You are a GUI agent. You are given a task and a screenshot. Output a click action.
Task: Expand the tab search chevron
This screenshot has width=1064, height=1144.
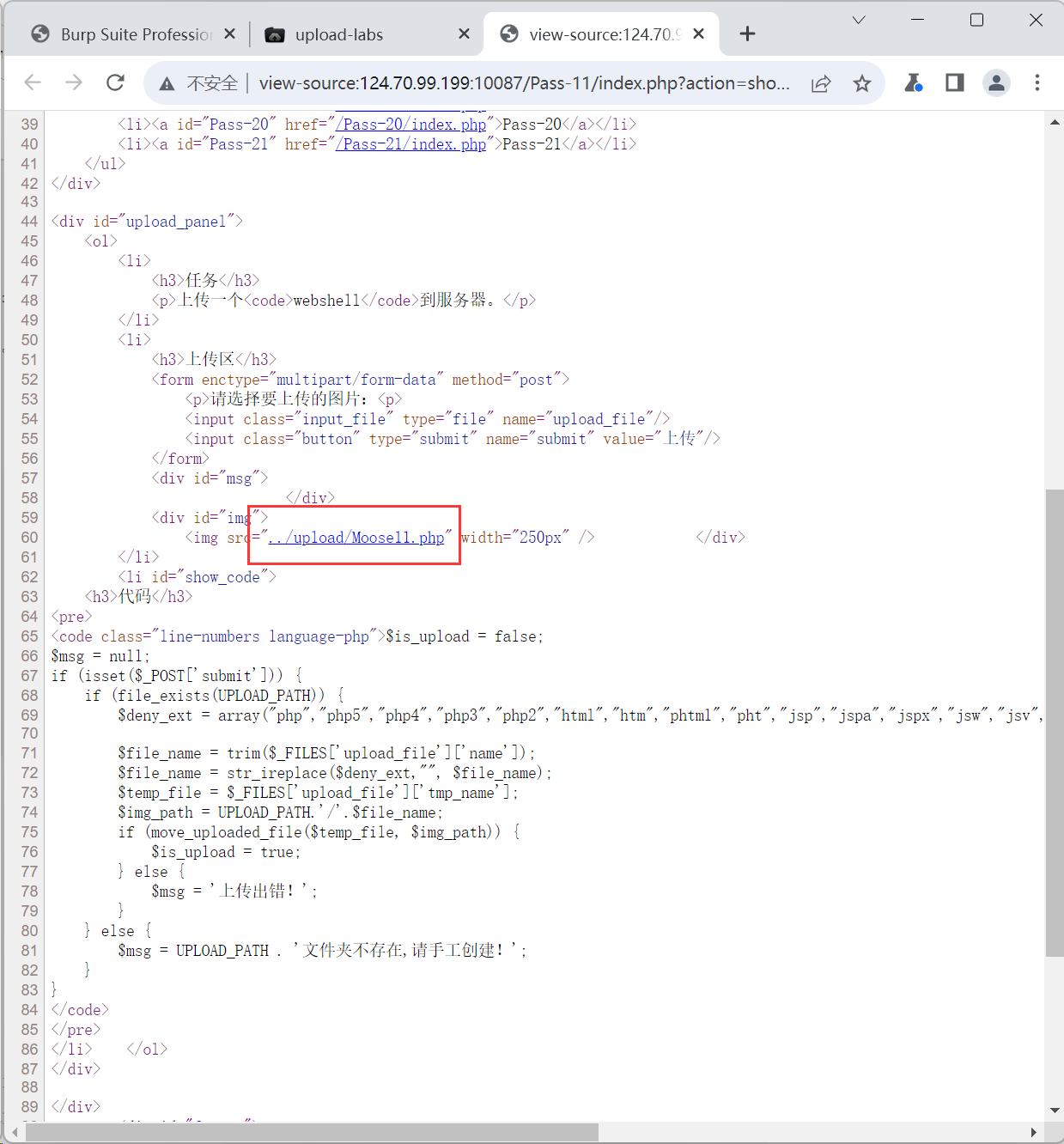tap(859, 20)
